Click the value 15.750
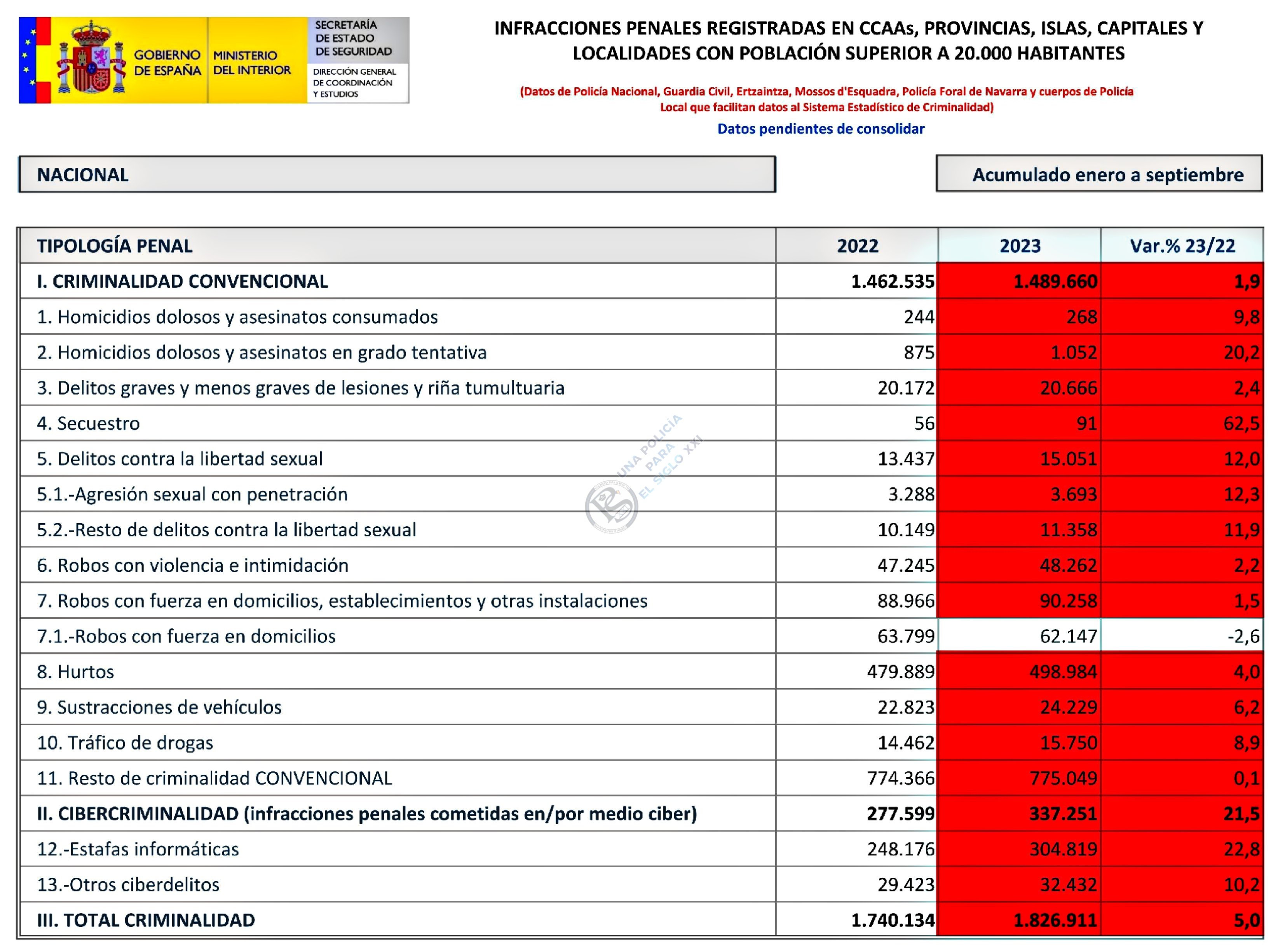The width and height of the screenshot is (1285, 952). coord(1068,743)
